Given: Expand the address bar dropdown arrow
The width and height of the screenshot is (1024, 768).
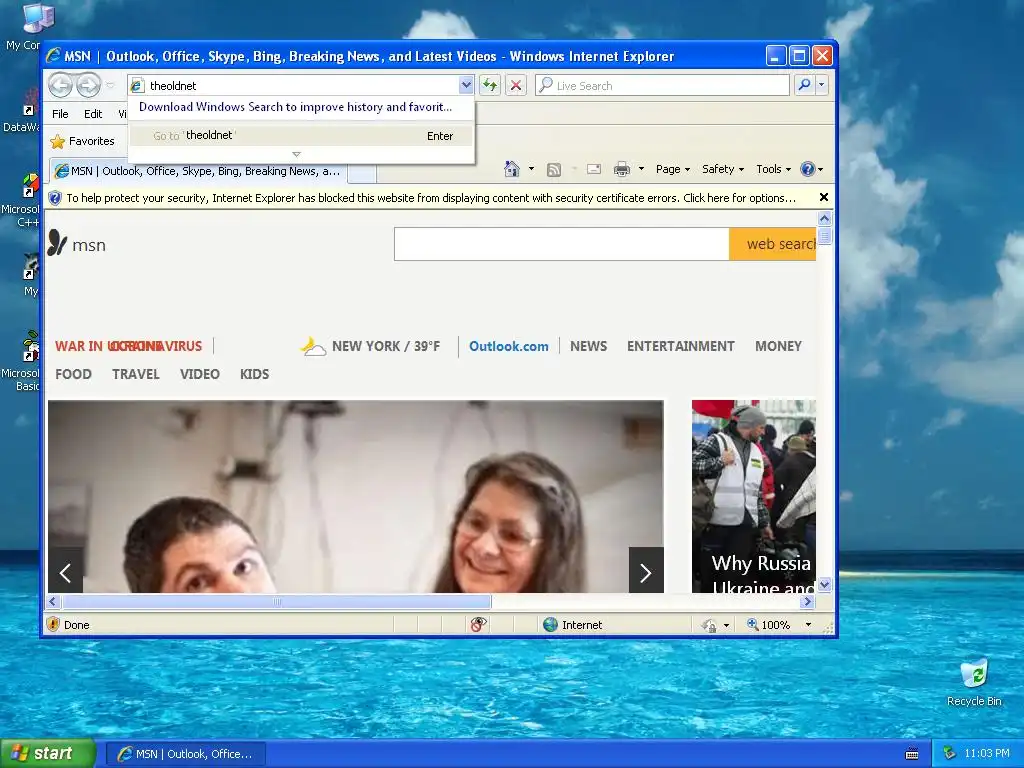Looking at the screenshot, I should [466, 85].
